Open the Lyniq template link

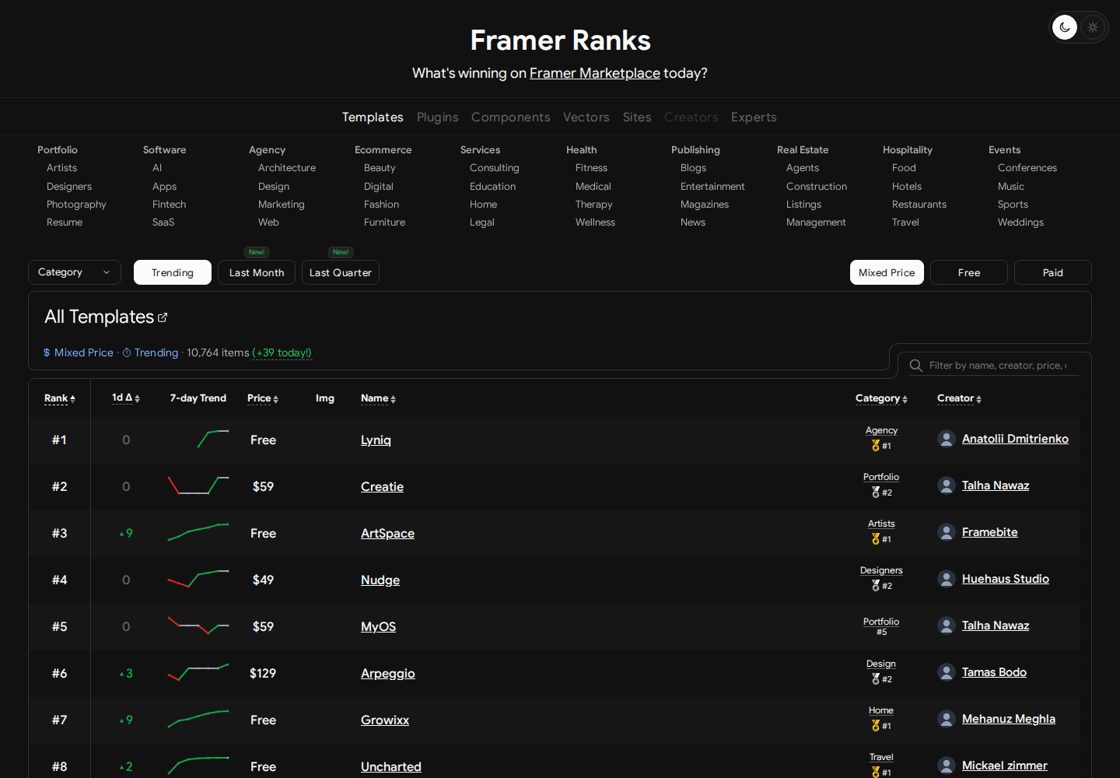tap(376, 440)
